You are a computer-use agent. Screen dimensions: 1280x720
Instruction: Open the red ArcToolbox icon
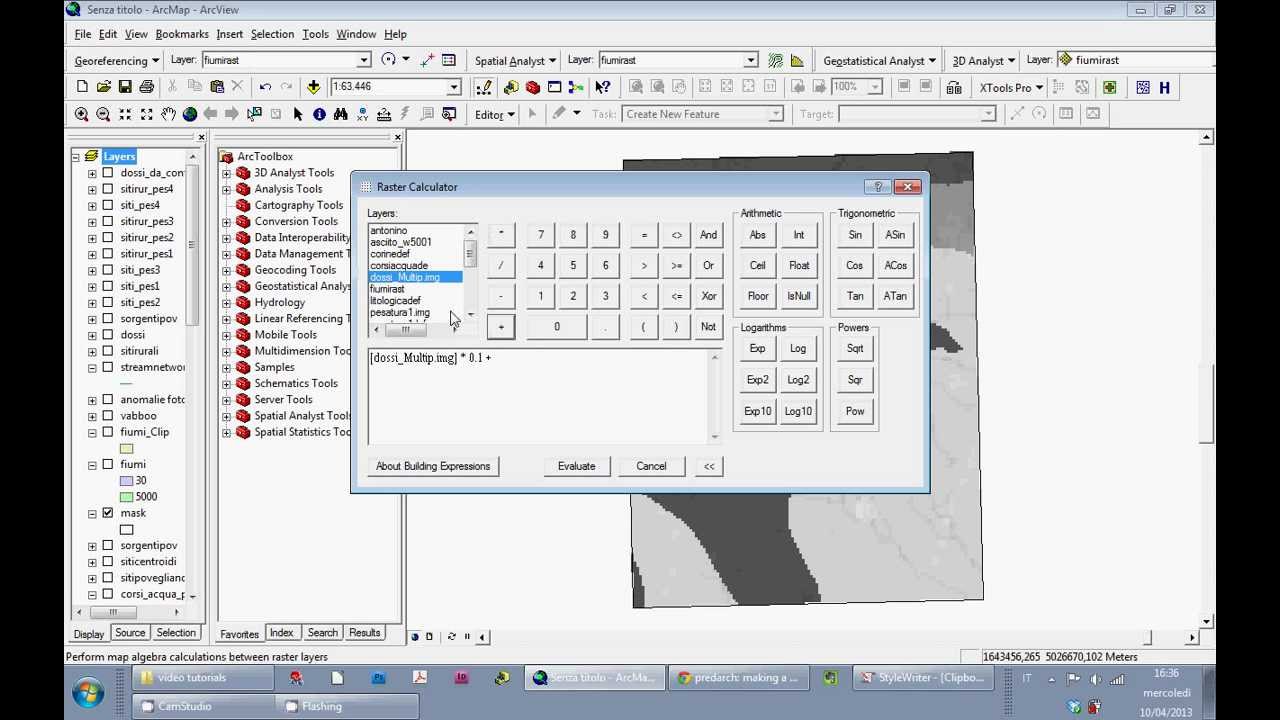click(x=533, y=87)
